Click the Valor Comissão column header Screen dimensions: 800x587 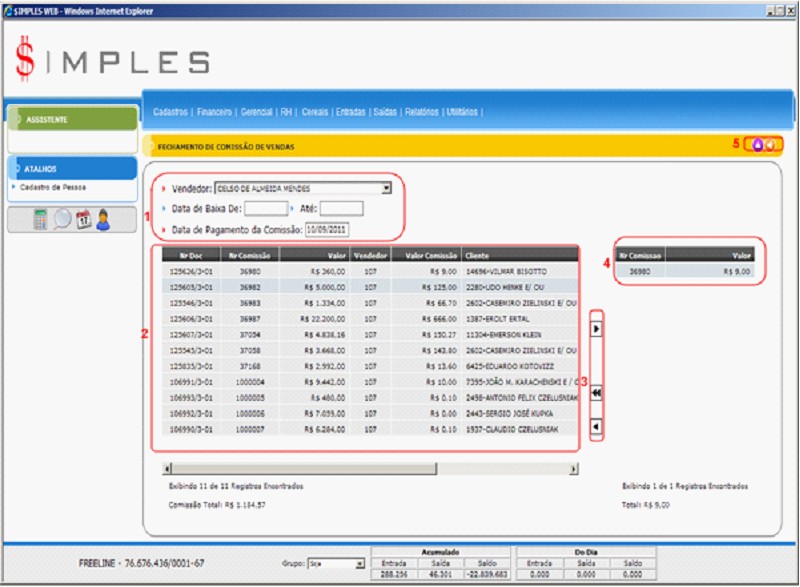click(x=426, y=256)
